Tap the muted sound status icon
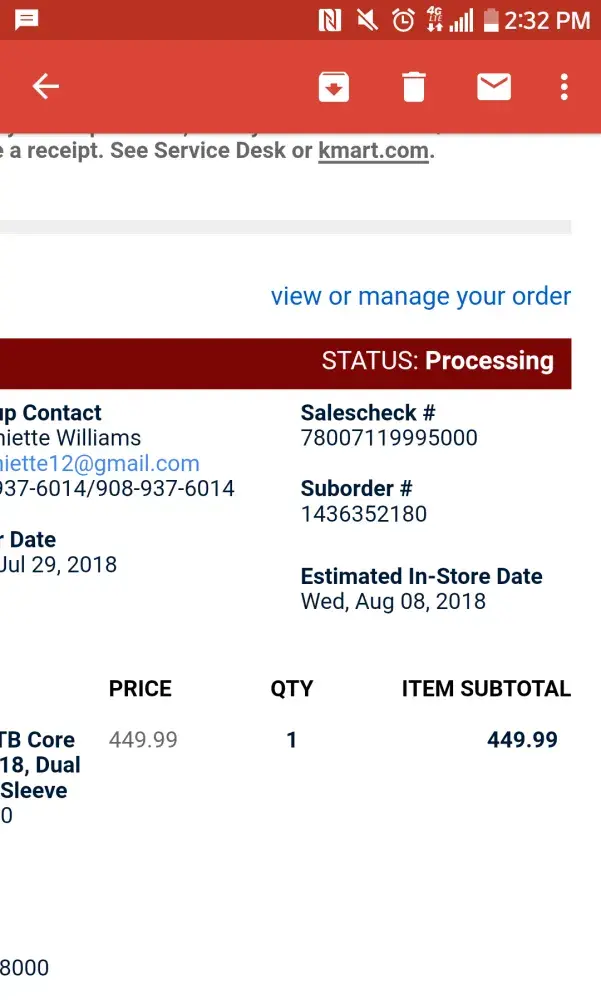The image size is (601, 1000). (x=366, y=19)
